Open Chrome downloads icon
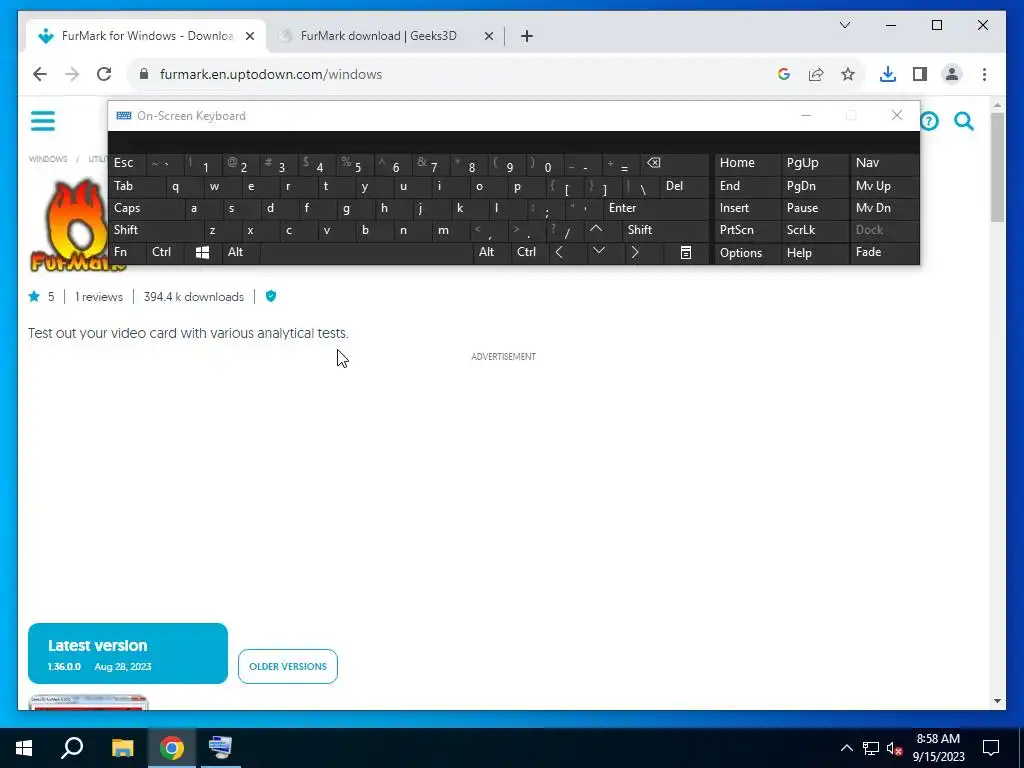This screenshot has width=1024, height=768. point(888,74)
